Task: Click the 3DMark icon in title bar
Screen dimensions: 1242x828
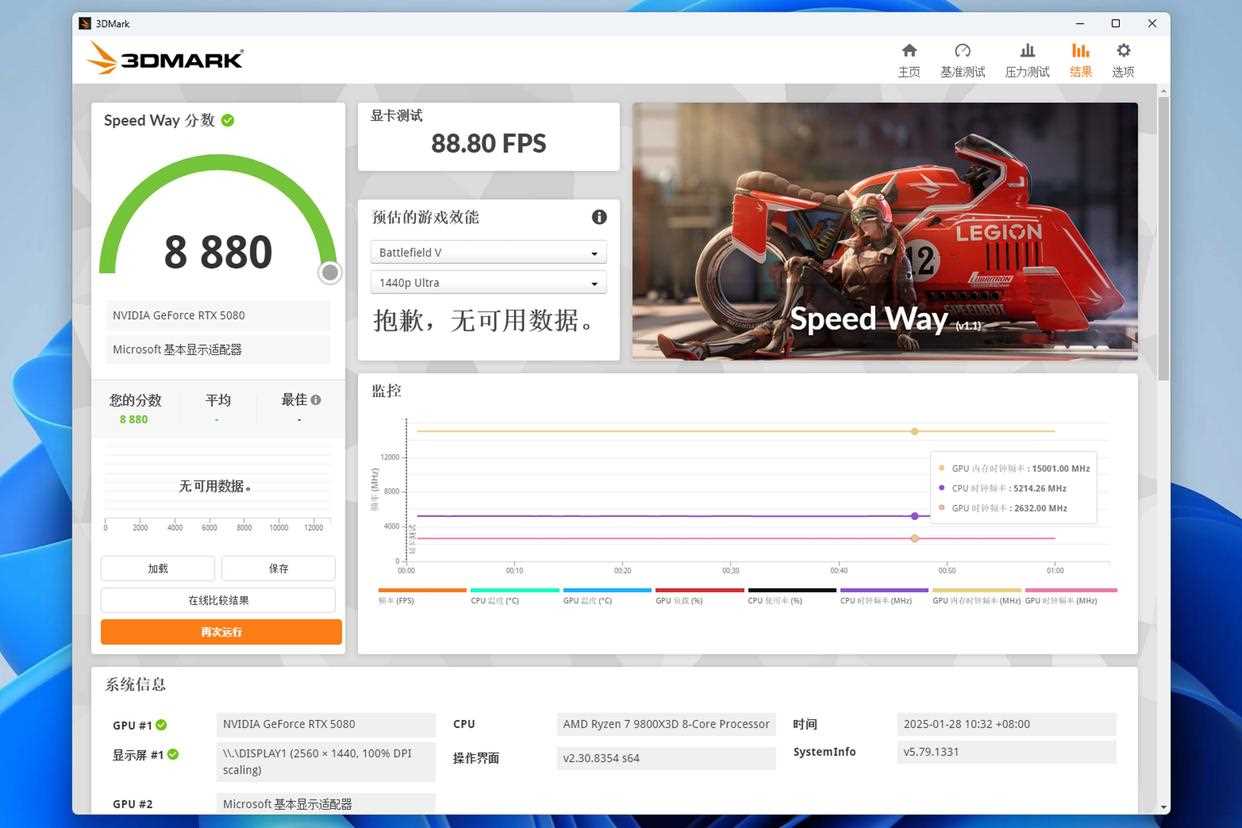Action: [85, 23]
